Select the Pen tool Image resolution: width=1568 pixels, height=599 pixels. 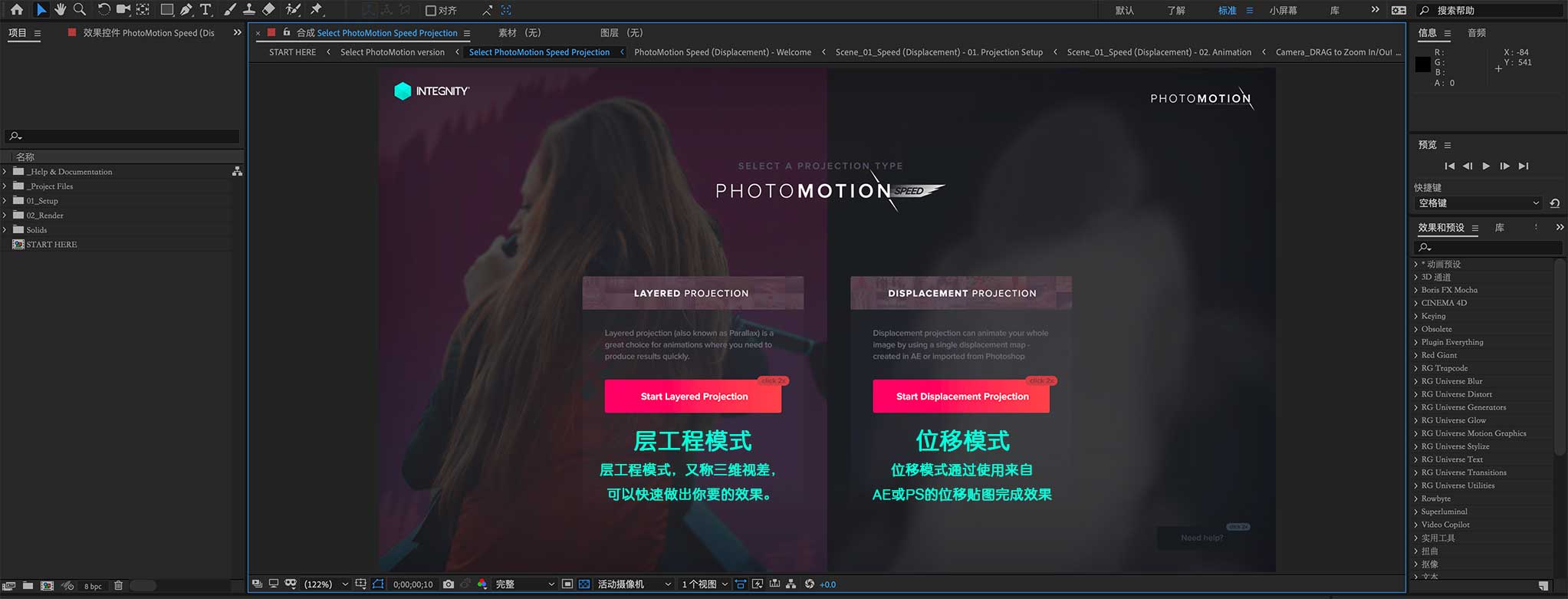click(186, 10)
